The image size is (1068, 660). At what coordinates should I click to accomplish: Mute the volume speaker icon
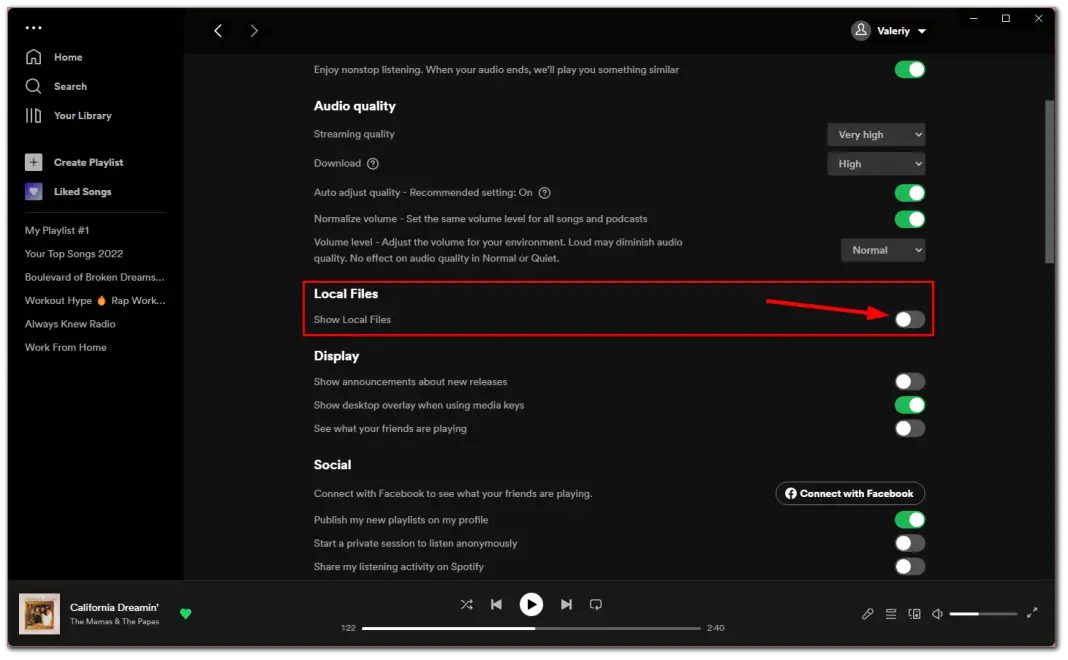(x=936, y=614)
